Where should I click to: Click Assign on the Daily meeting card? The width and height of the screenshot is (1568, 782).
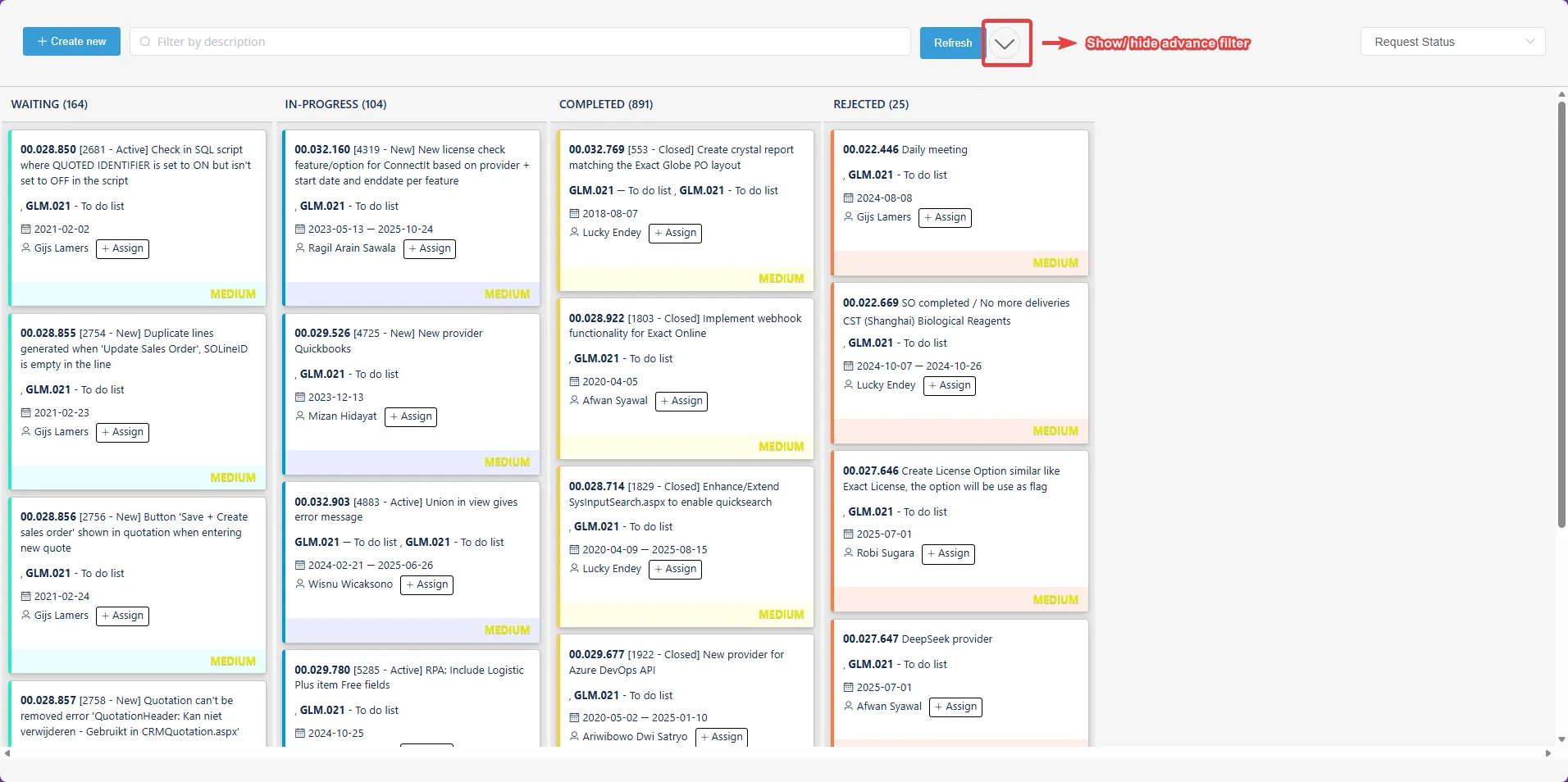[x=945, y=217]
